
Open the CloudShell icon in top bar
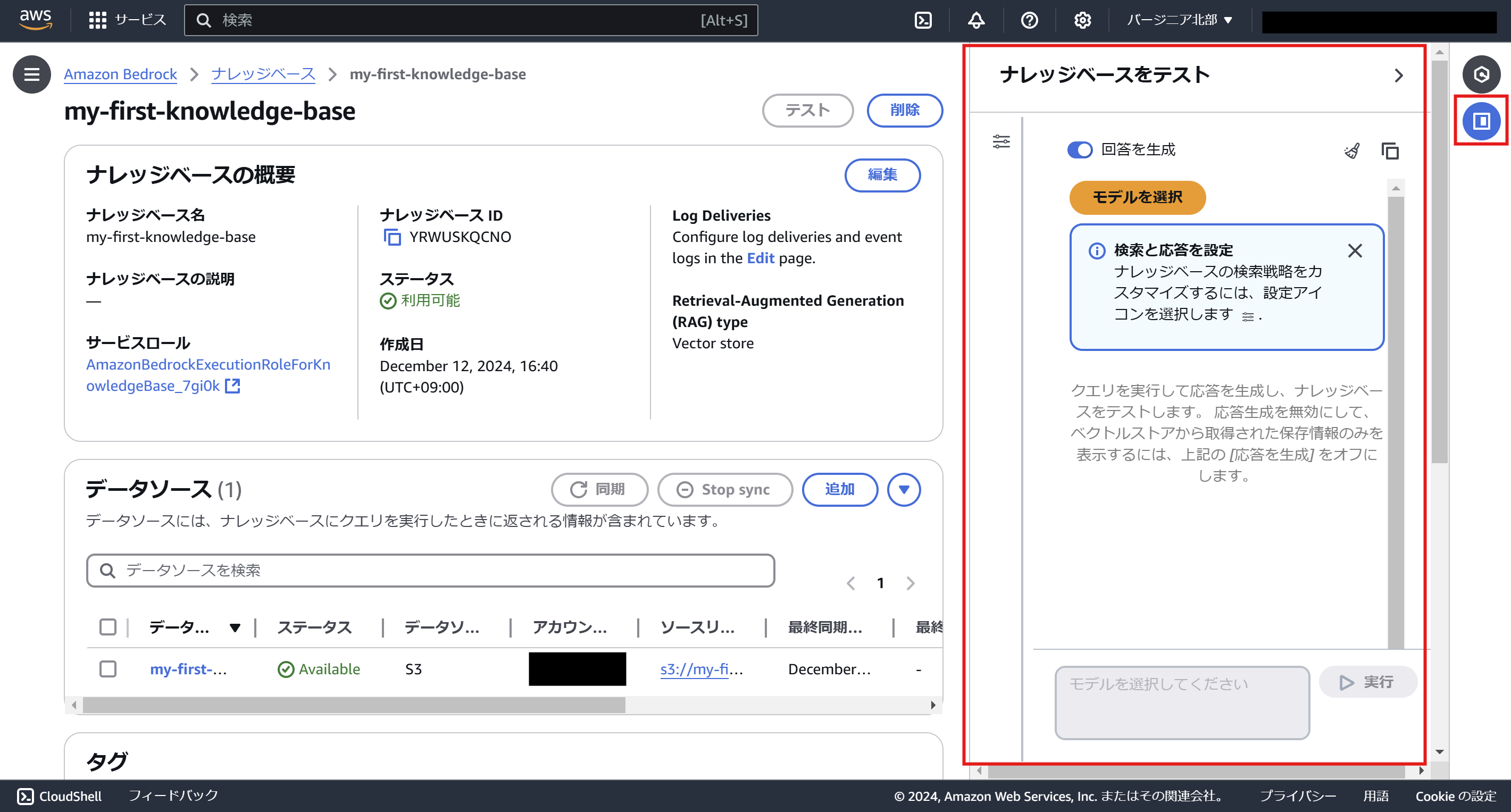click(x=923, y=21)
